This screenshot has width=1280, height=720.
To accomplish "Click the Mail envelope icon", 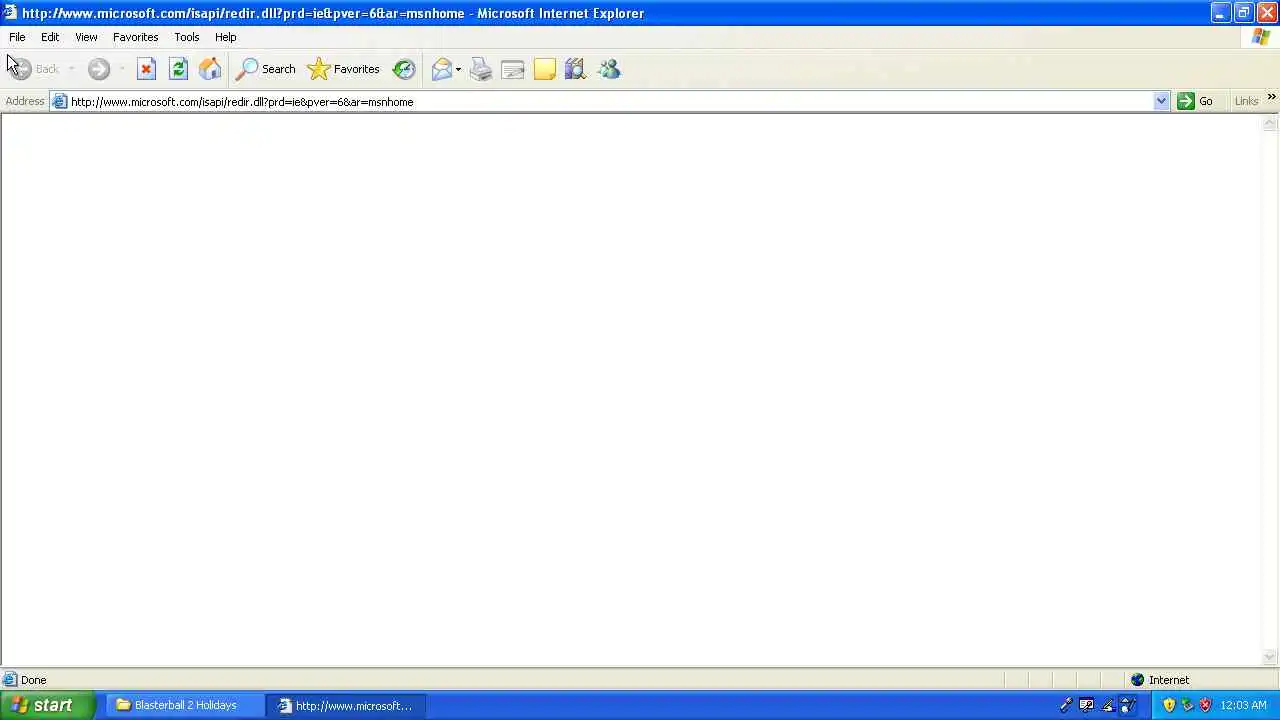I will (x=441, y=69).
